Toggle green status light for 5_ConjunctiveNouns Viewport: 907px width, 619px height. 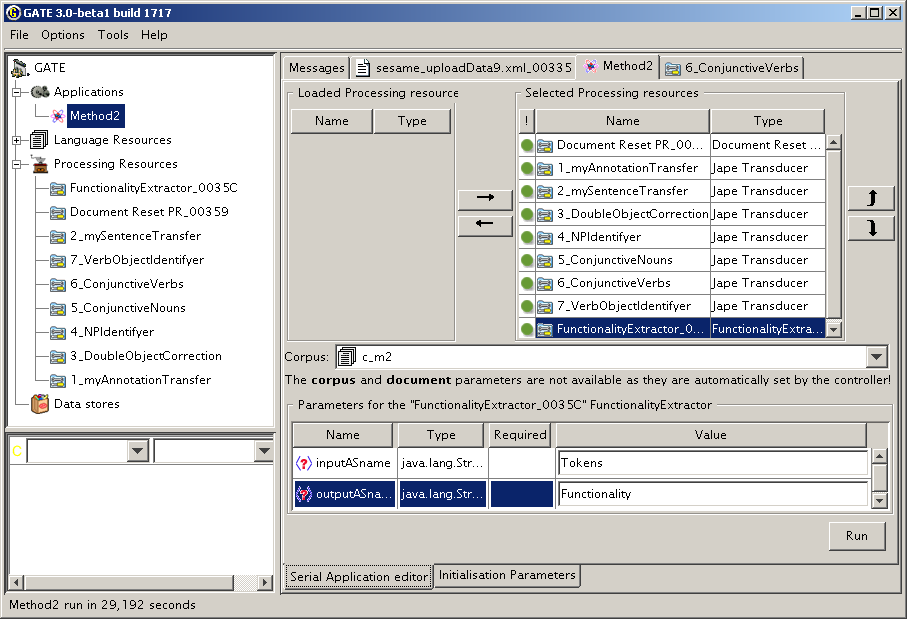pos(526,260)
